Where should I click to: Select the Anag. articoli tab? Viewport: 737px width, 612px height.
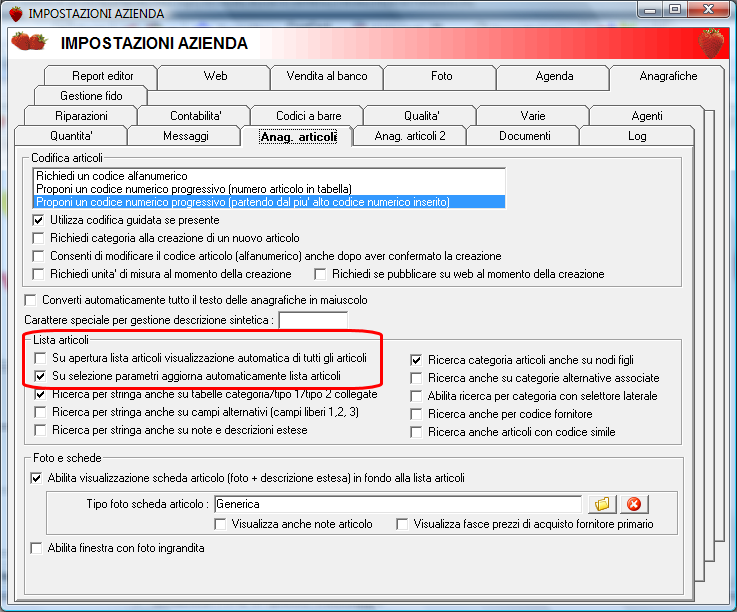click(298, 137)
